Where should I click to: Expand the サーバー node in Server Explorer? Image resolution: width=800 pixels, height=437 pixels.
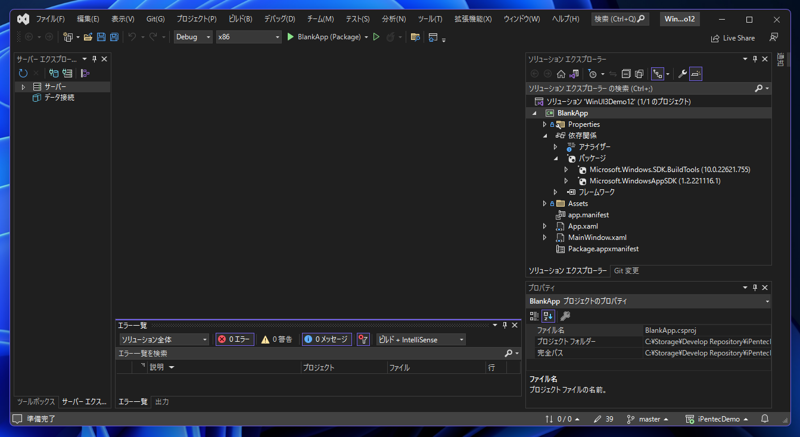(x=23, y=87)
